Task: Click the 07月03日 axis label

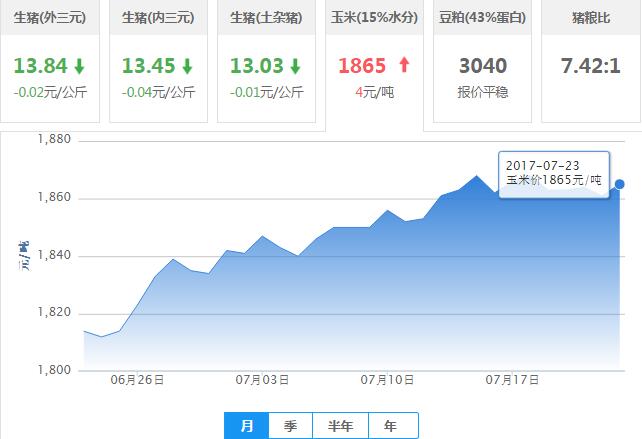Action: click(x=262, y=380)
